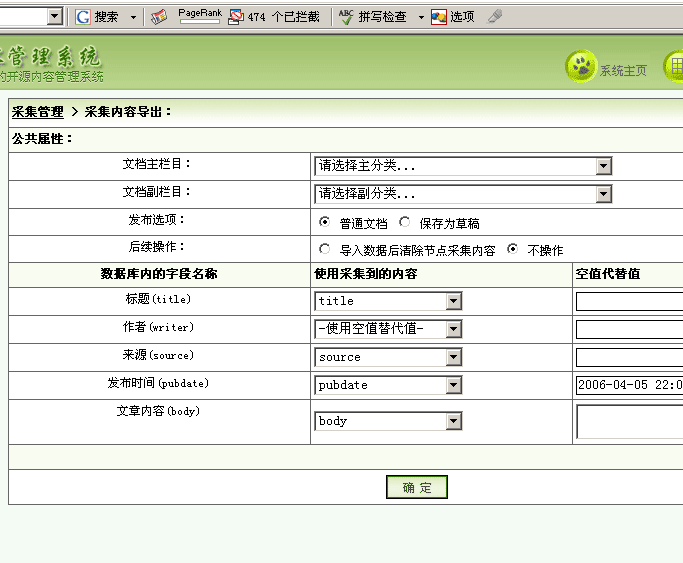Click the 确定 confirm button
Screen dimensions: 683x563
click(x=416, y=487)
